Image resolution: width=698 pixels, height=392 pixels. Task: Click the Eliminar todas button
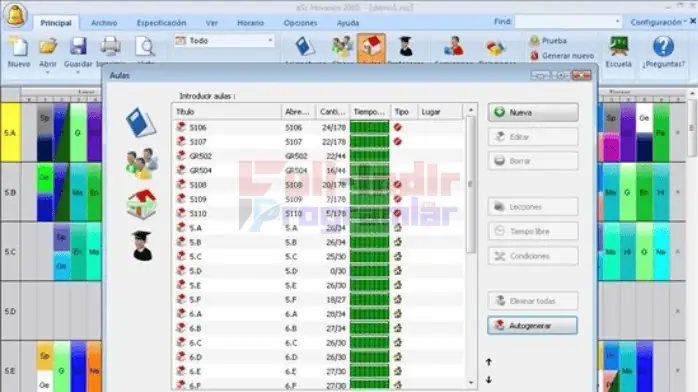[533, 301]
